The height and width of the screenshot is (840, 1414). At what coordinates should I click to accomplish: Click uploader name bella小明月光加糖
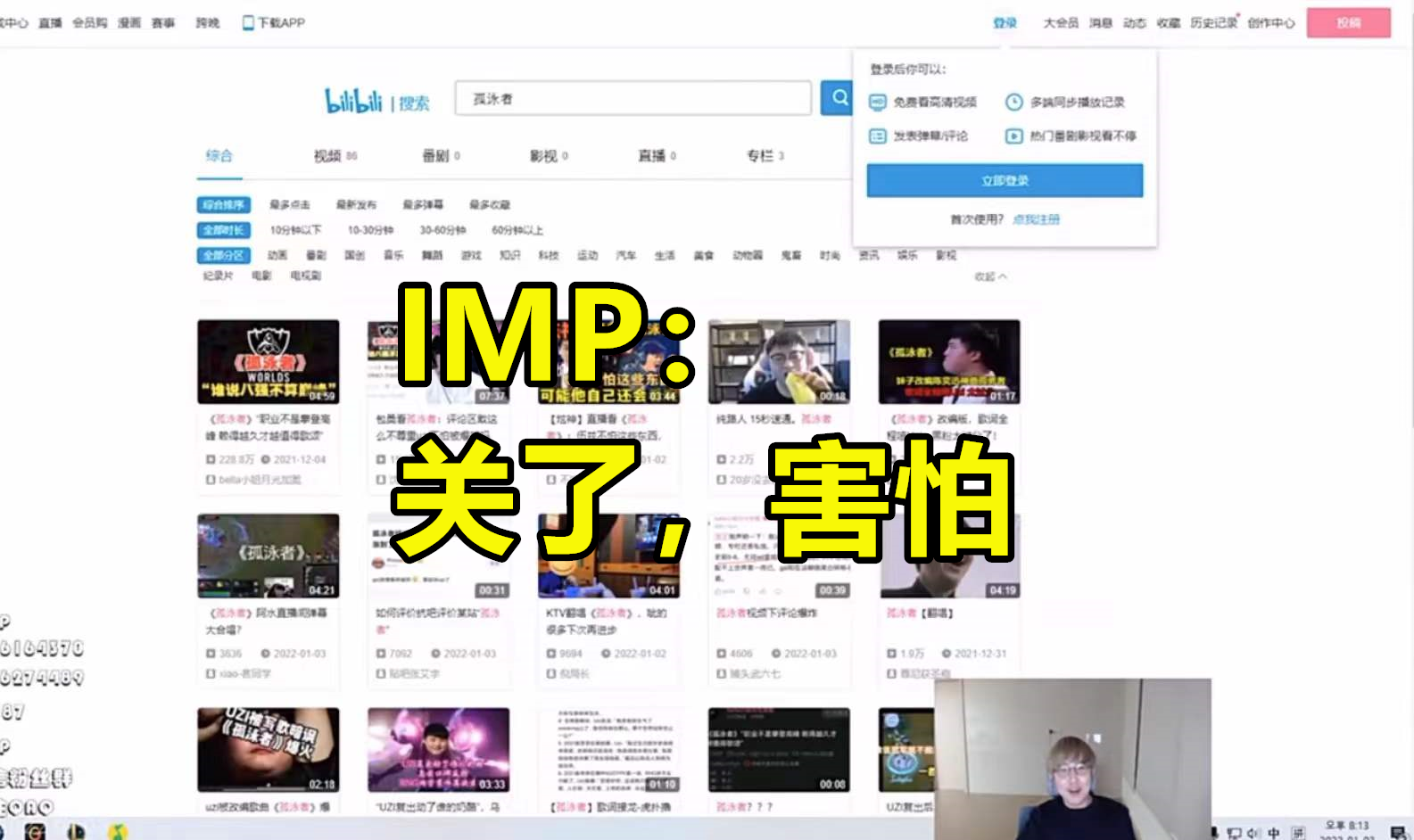260,480
